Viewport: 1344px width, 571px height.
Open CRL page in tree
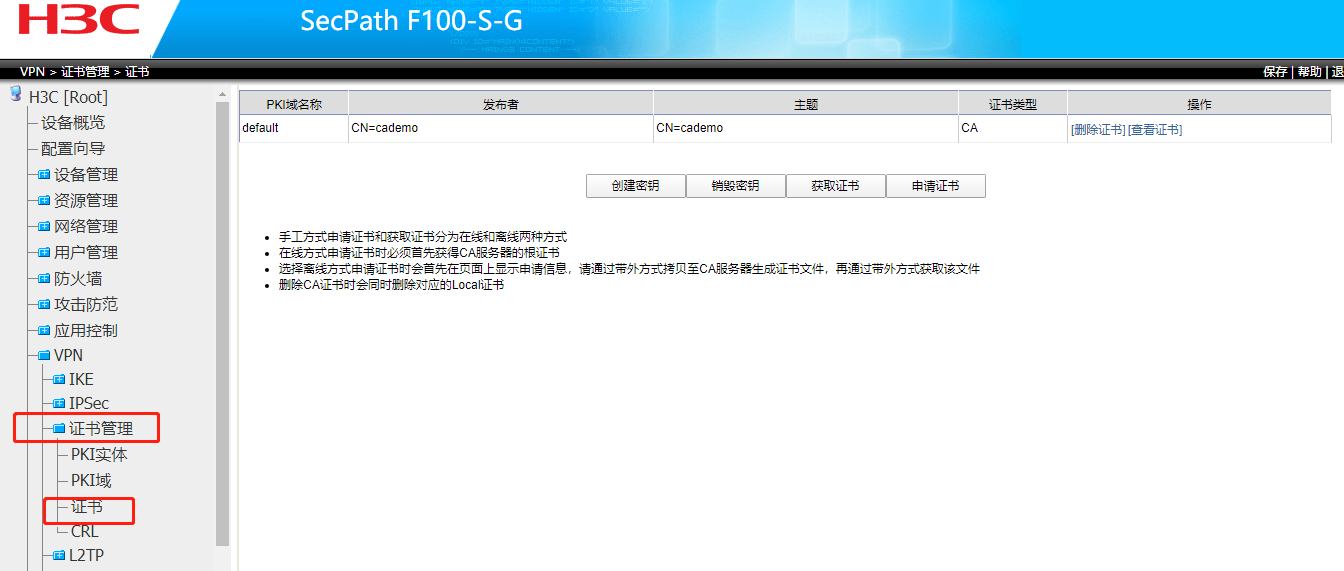pyautogui.click(x=85, y=532)
